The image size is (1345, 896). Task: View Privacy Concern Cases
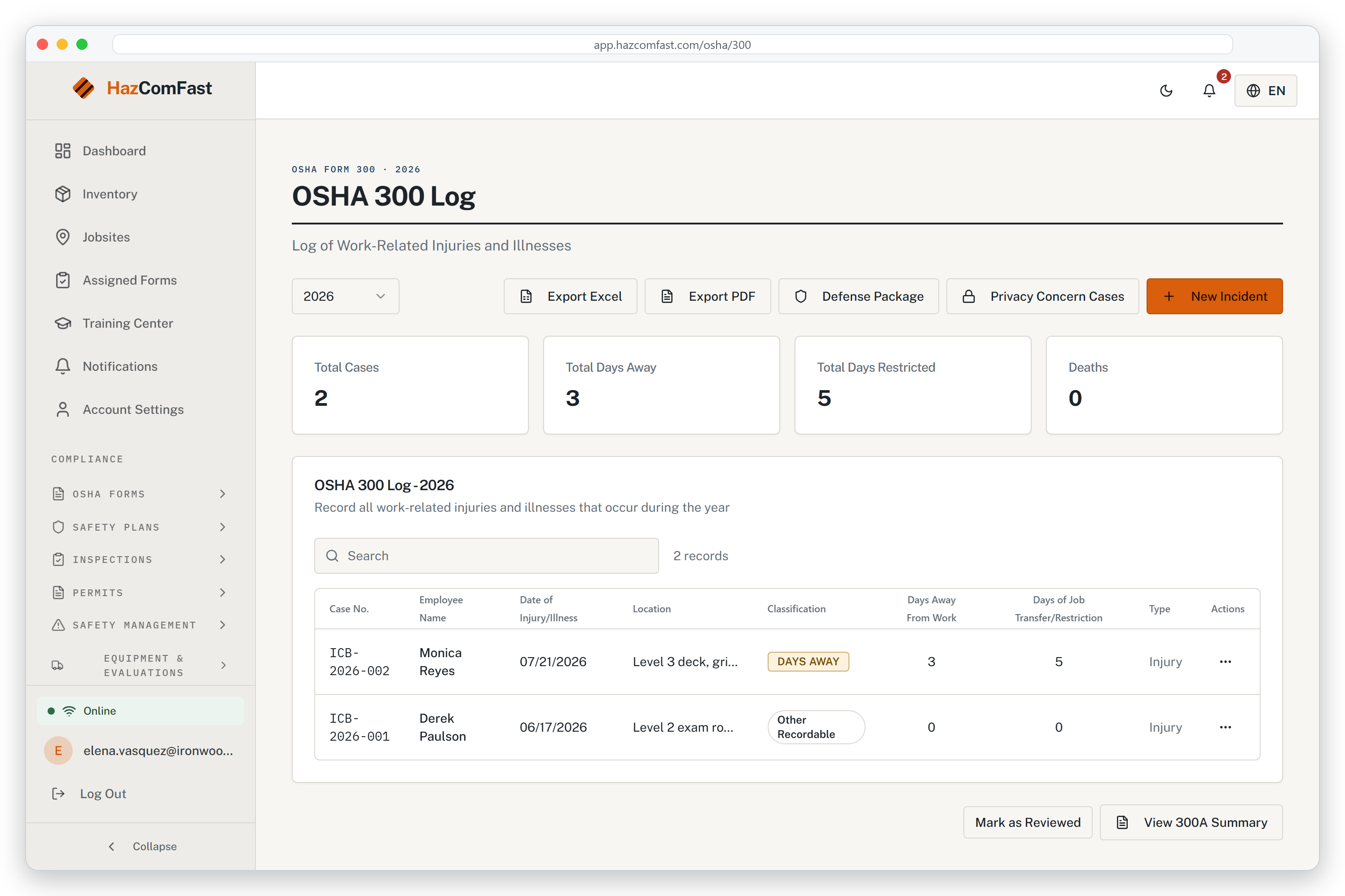(1043, 296)
